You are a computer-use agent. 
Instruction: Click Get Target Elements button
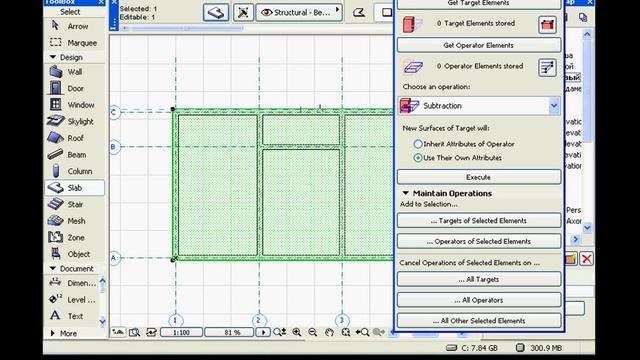click(x=478, y=4)
